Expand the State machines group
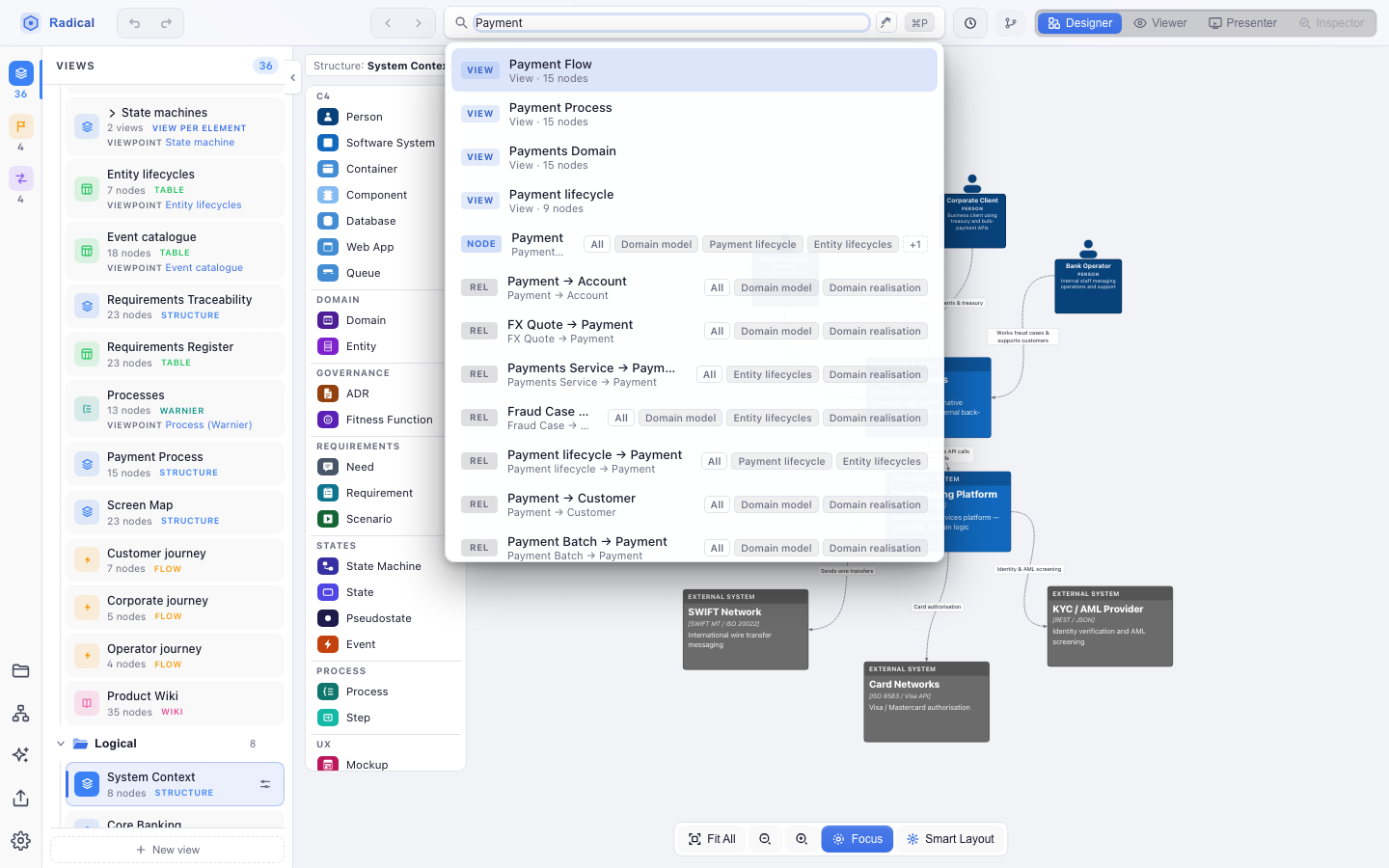 point(112,113)
